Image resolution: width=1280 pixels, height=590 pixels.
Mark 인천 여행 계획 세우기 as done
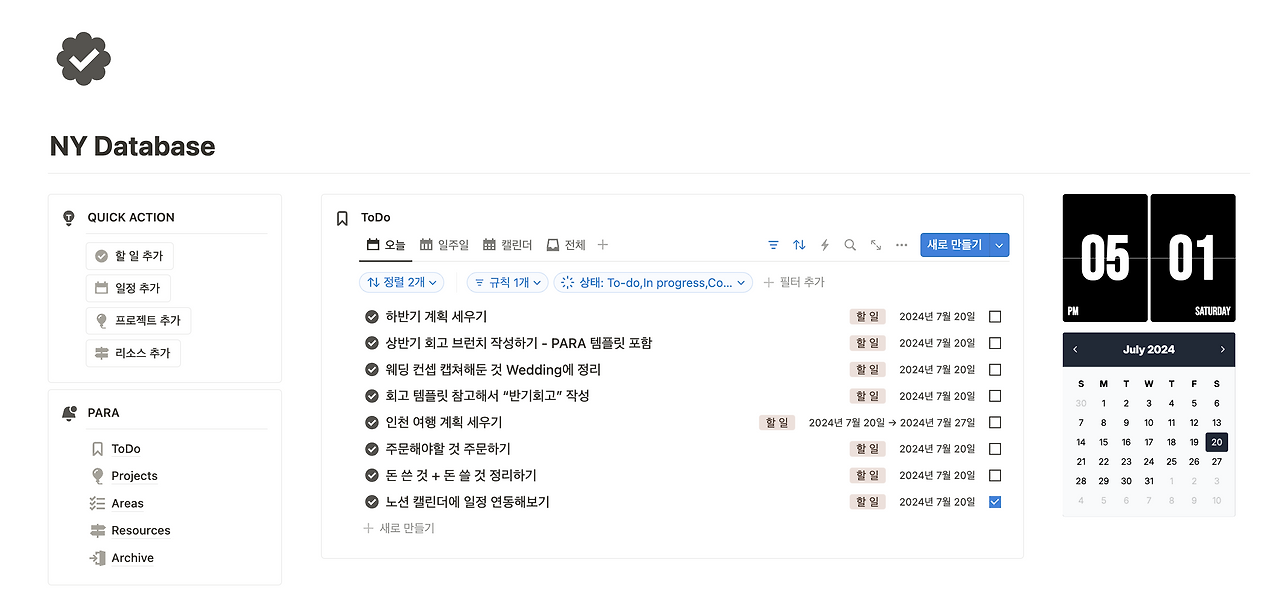[994, 422]
